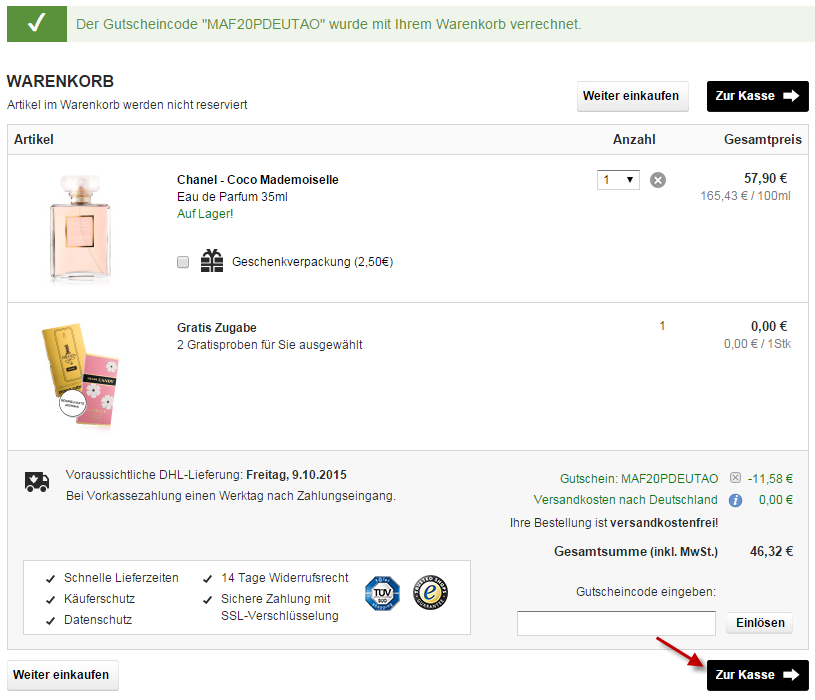This screenshot has width=815, height=700.
Task: Click the top Weiter einkaufen button
Action: click(x=633, y=96)
